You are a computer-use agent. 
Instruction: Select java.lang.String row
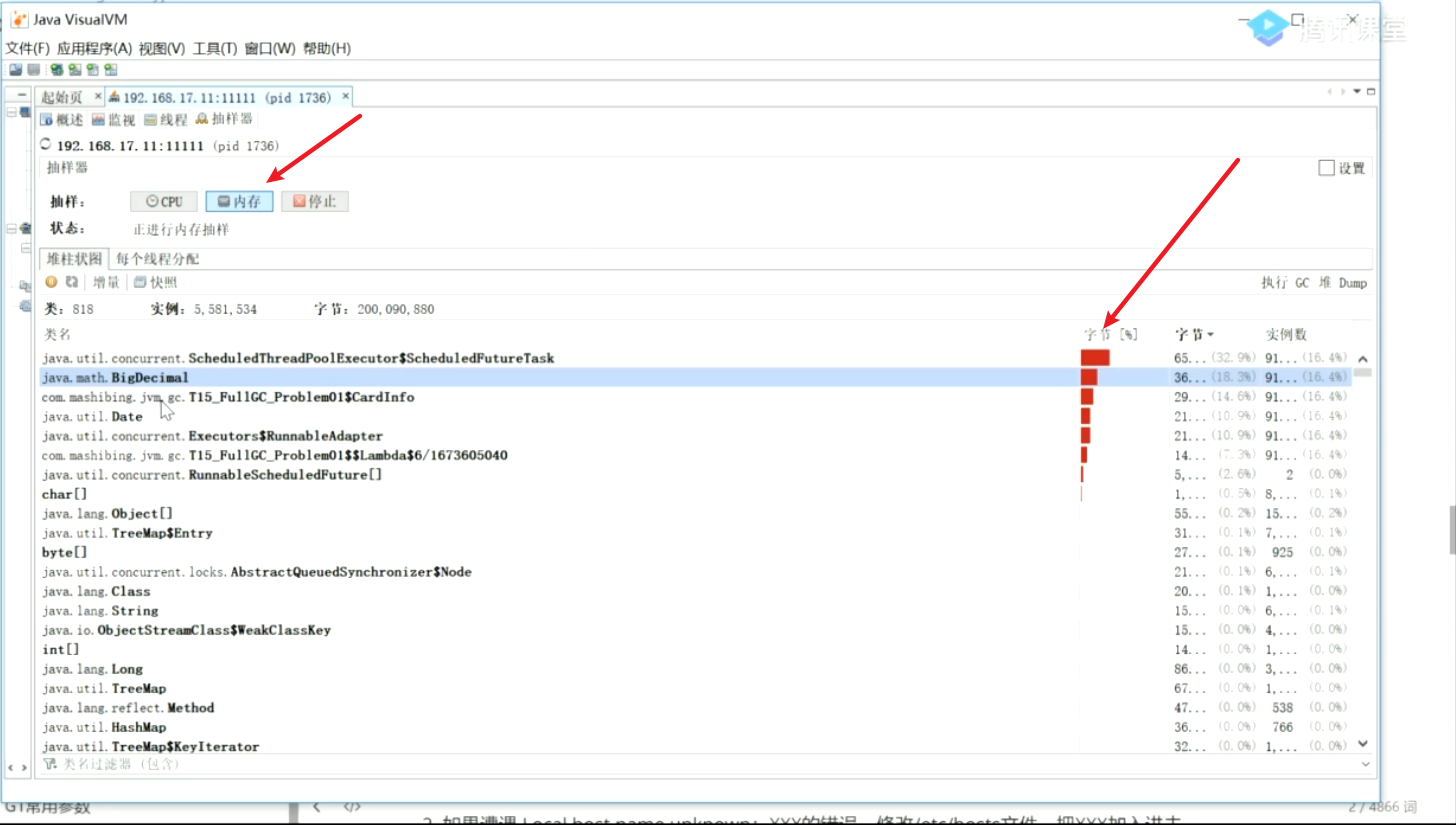(x=696, y=611)
